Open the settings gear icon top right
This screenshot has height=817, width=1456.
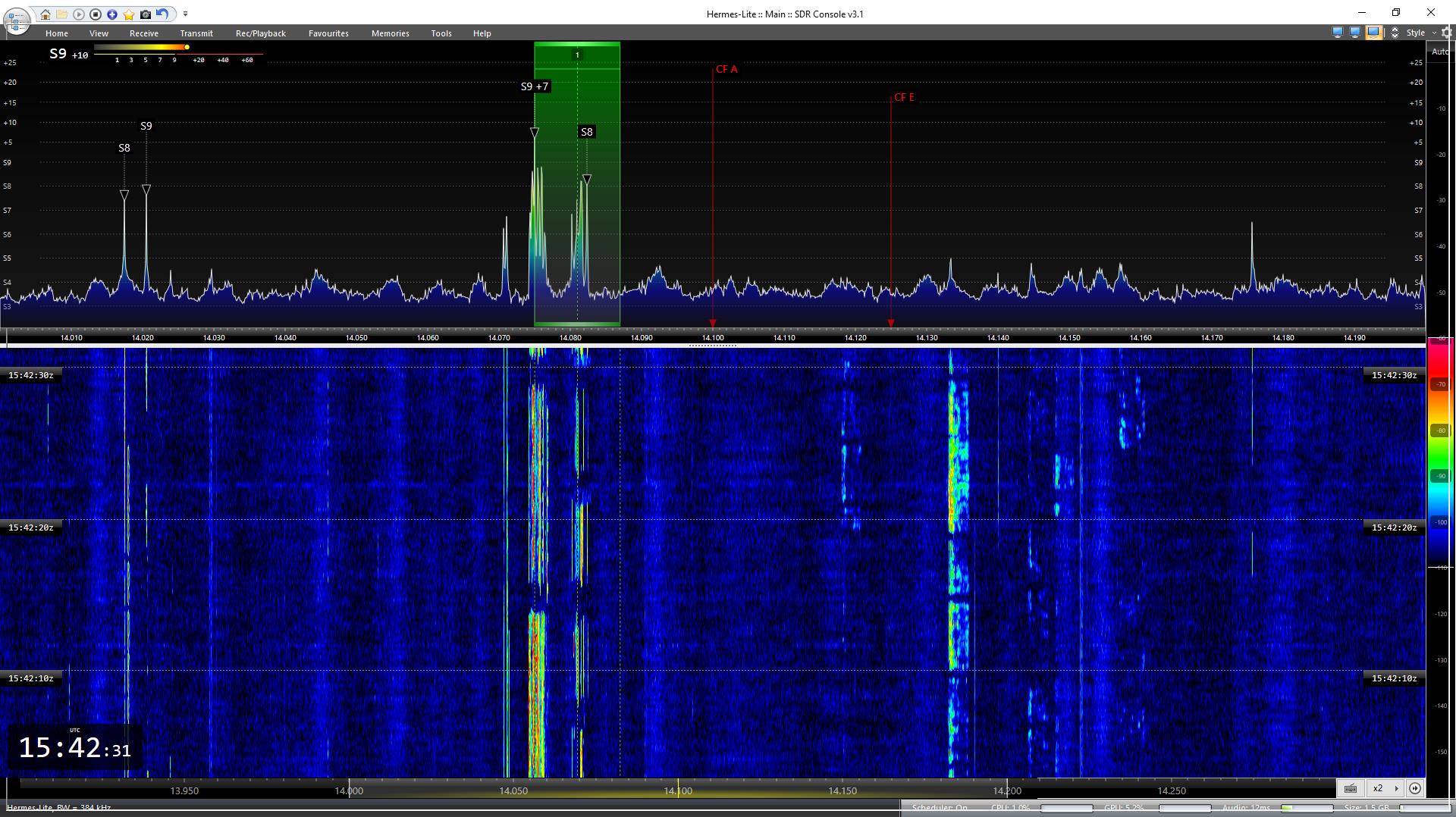coord(1447,33)
